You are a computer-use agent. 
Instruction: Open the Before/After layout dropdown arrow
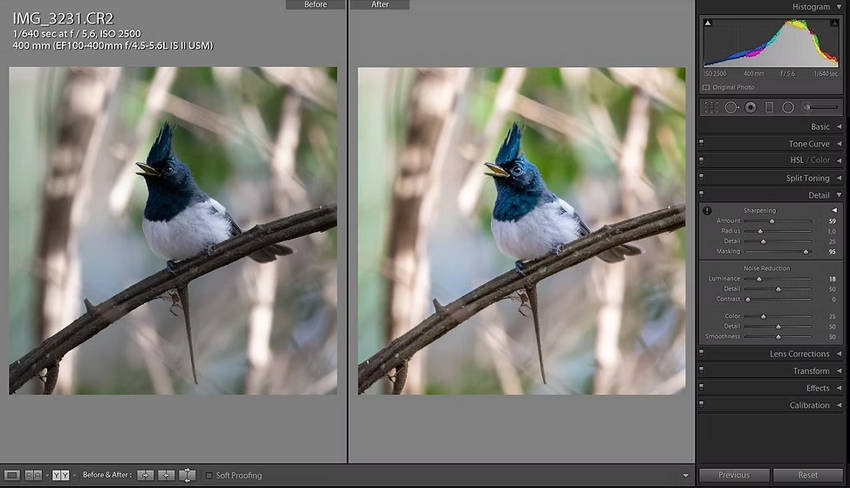pyautogui.click(x=74, y=476)
